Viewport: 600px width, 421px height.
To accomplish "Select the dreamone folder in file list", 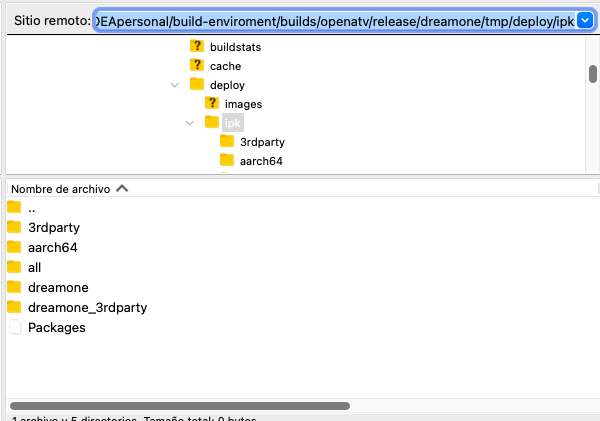I will (x=58, y=287).
